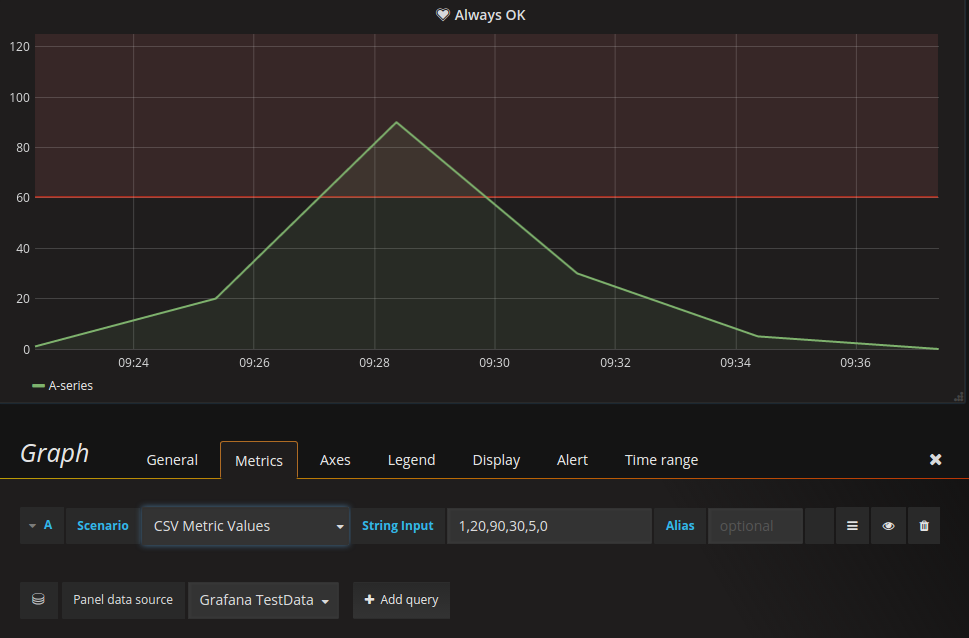Go to the Alert tab
This screenshot has height=638, width=969.
pyautogui.click(x=572, y=460)
